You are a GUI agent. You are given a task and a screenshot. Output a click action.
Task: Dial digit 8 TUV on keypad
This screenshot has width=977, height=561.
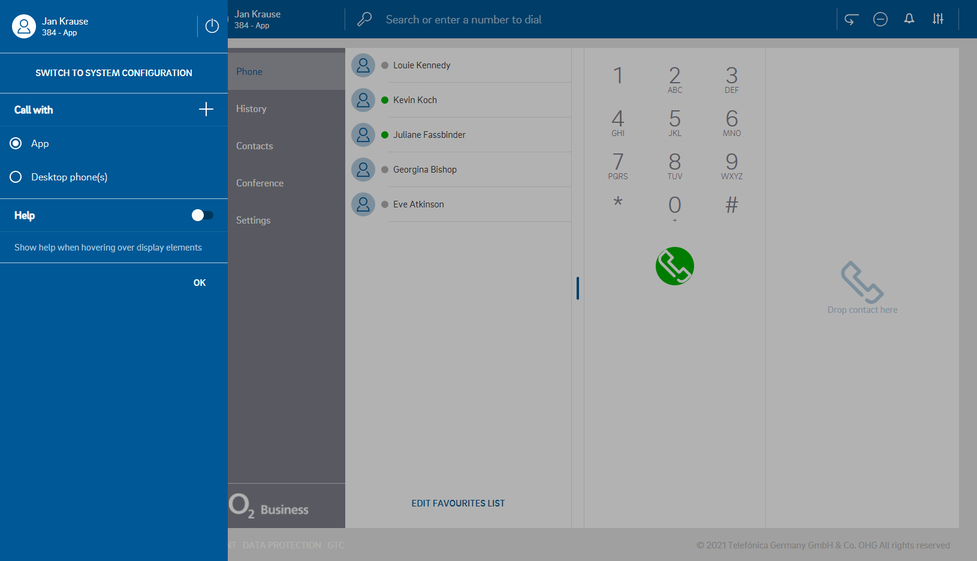point(675,165)
